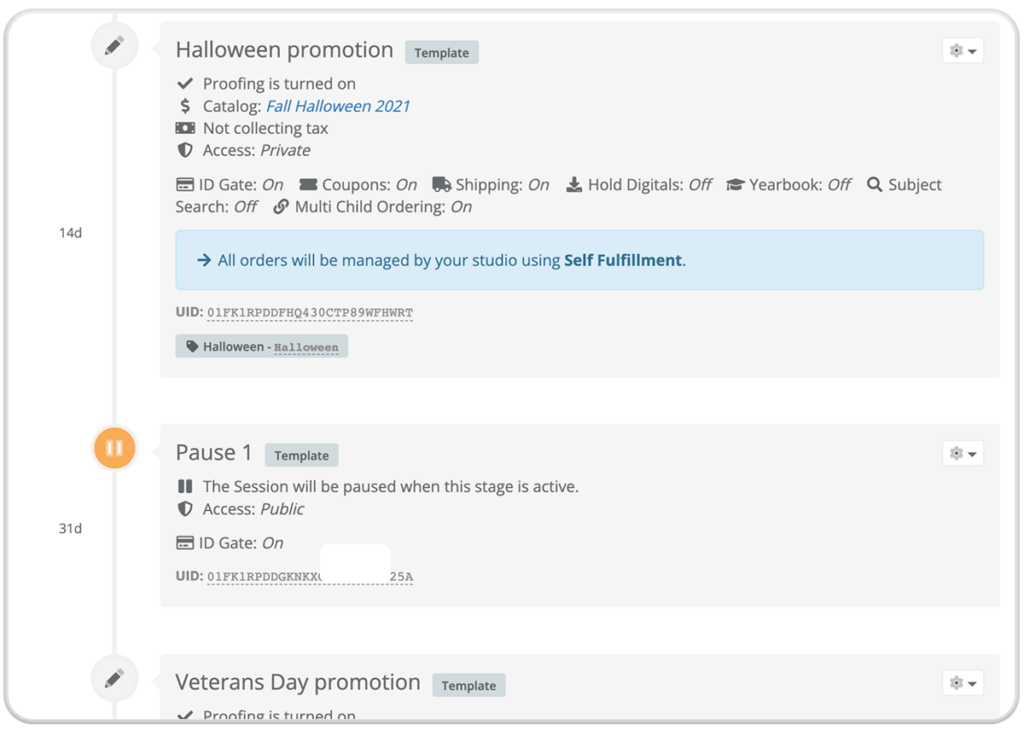Screen dimensions: 1024x731
Task: Open the Fall Halloween 2021 catalog link
Action: (338, 106)
